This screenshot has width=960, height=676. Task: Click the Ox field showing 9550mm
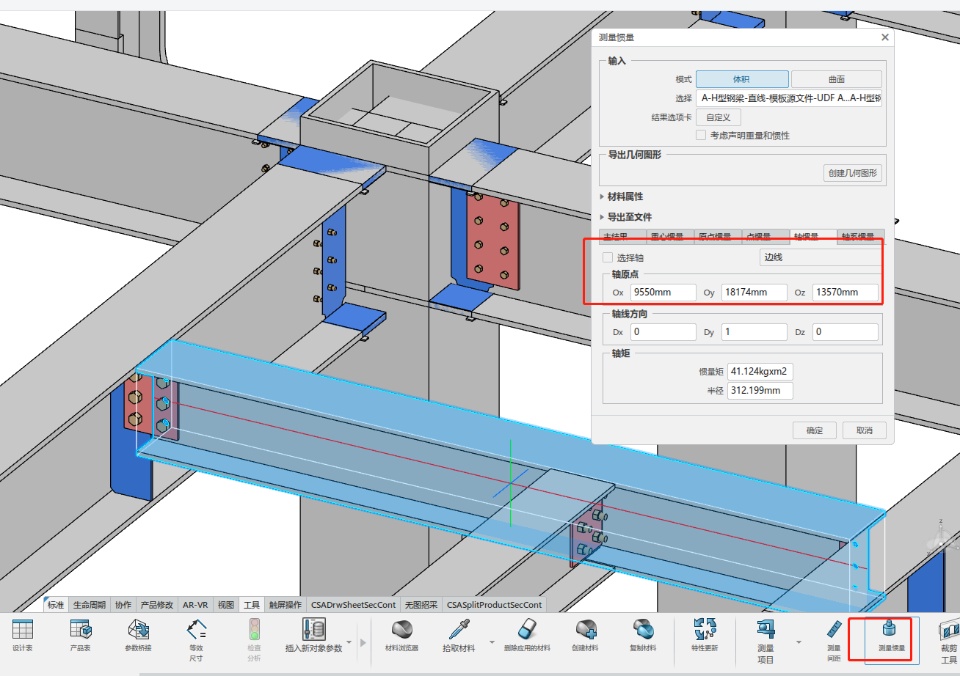(x=662, y=292)
